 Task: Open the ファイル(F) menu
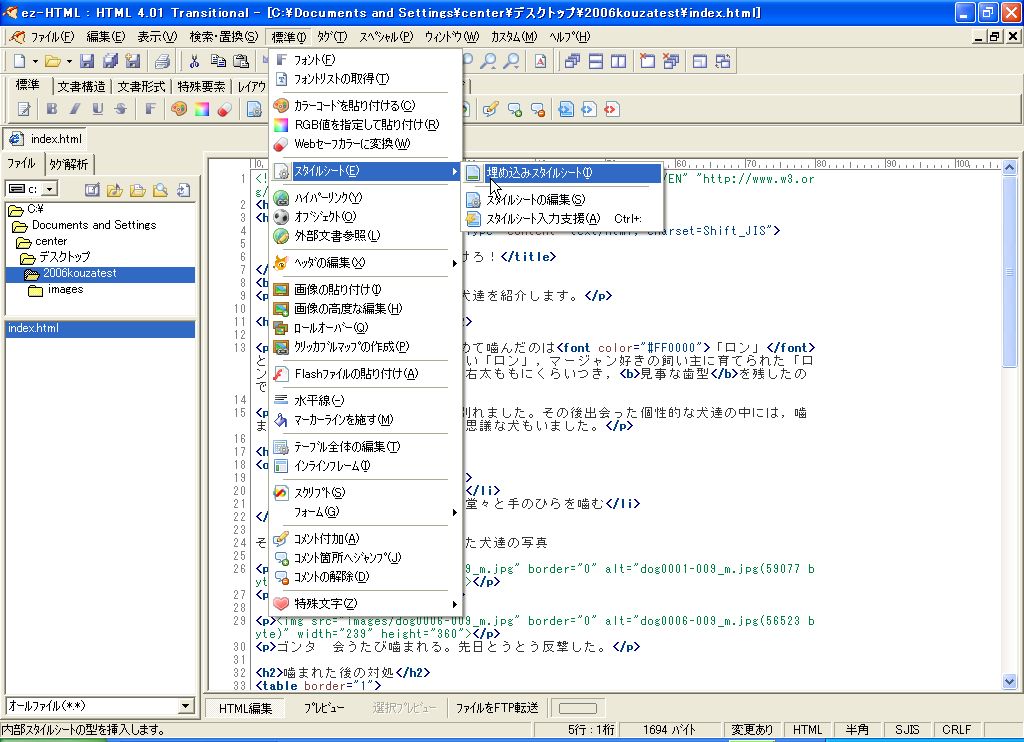(x=52, y=37)
